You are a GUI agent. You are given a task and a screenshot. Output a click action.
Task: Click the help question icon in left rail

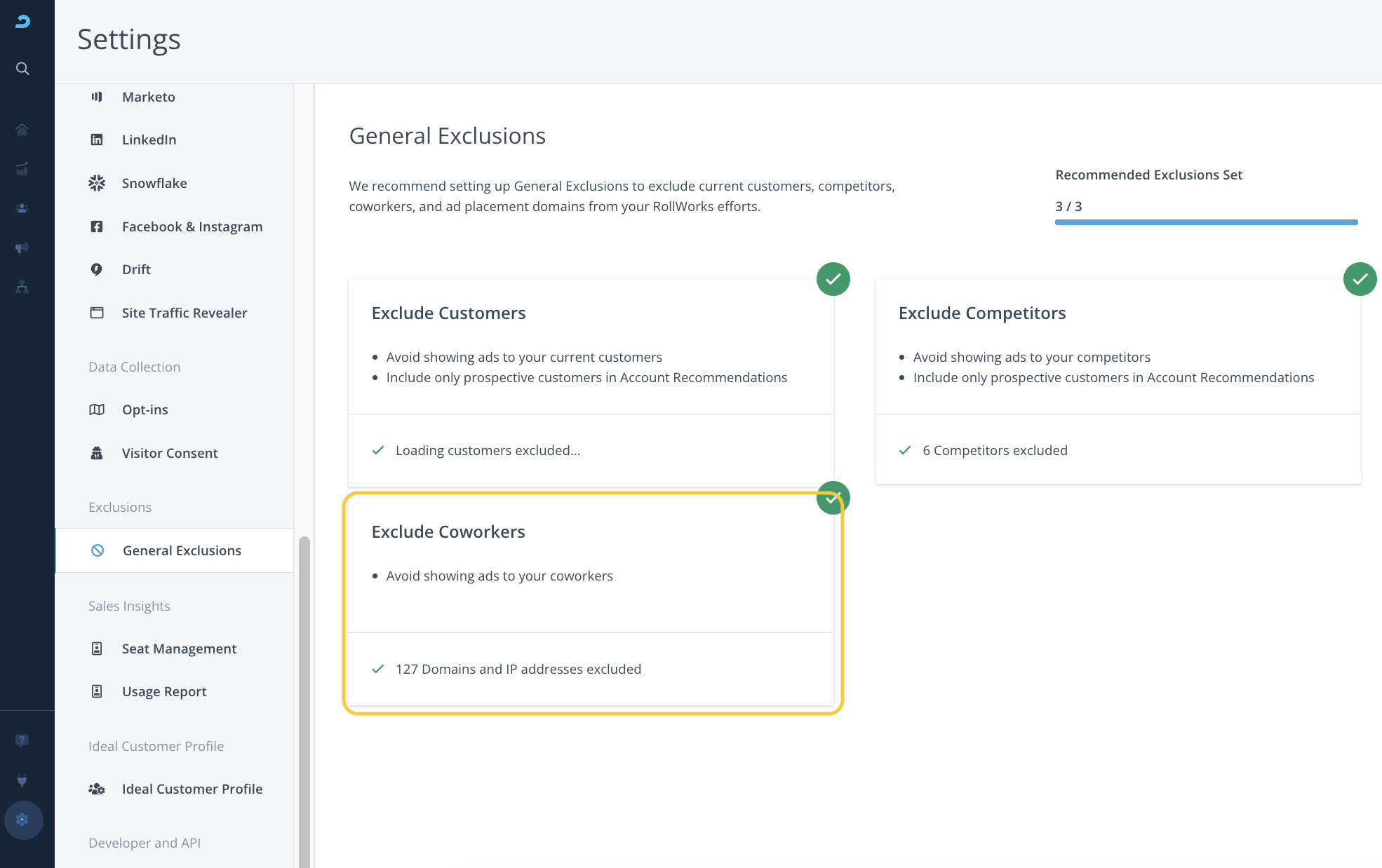[22, 740]
